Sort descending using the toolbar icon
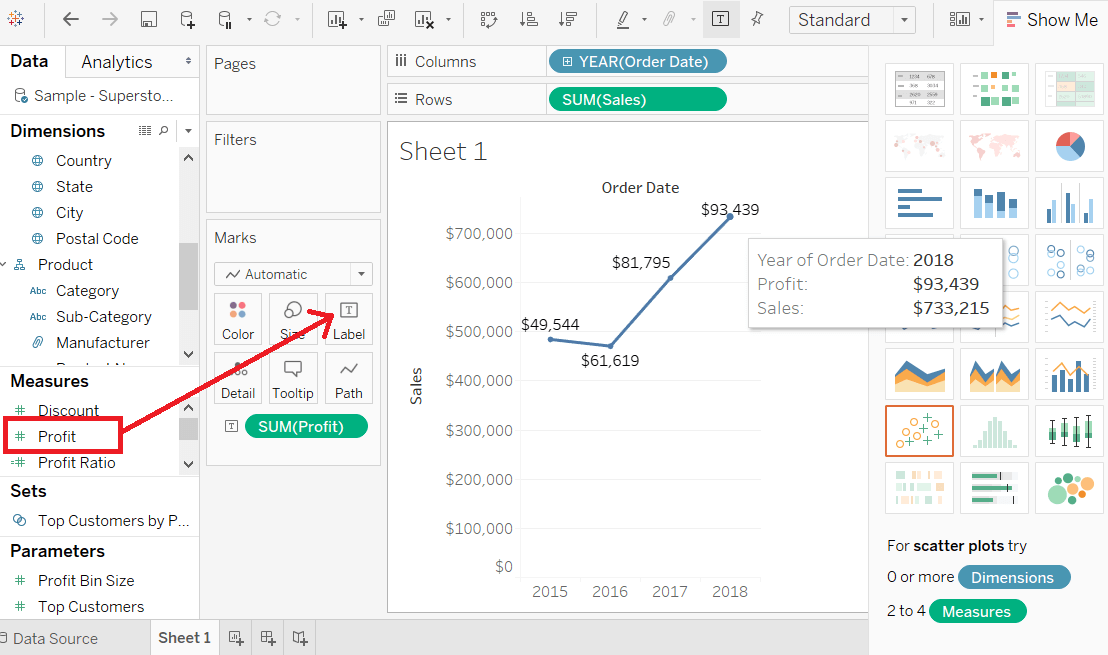The height and width of the screenshot is (655, 1108). [x=567, y=19]
